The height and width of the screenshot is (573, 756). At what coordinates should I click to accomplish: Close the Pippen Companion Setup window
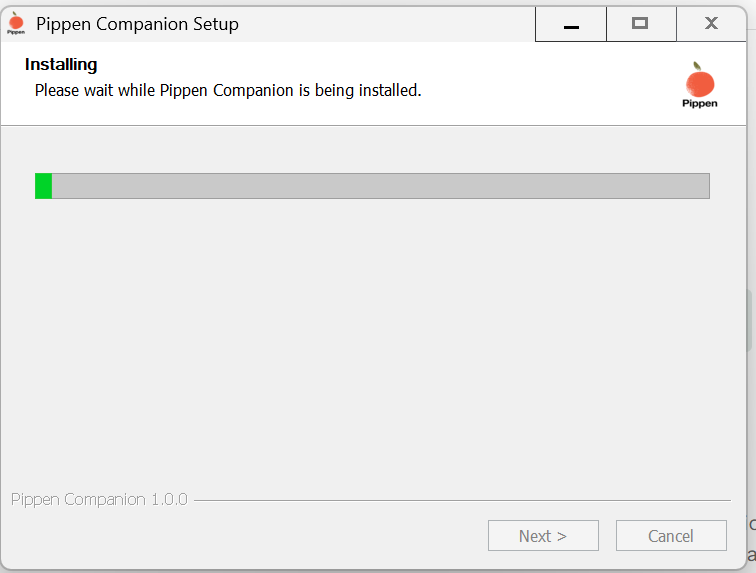pyautogui.click(x=711, y=23)
